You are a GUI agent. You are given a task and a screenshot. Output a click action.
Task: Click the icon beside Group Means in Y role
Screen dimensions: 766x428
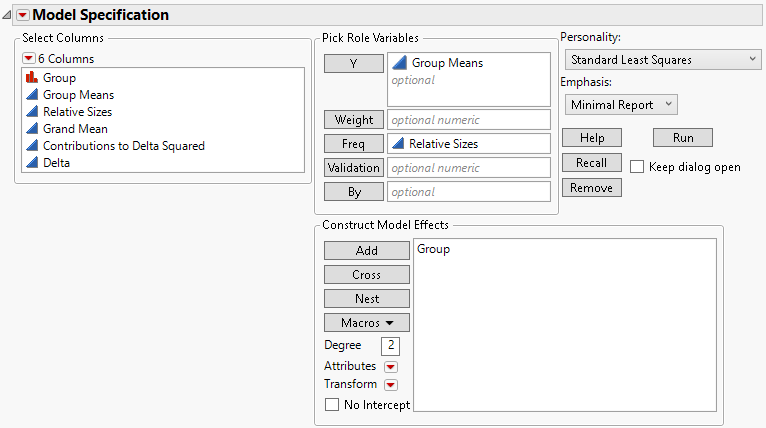click(x=399, y=63)
